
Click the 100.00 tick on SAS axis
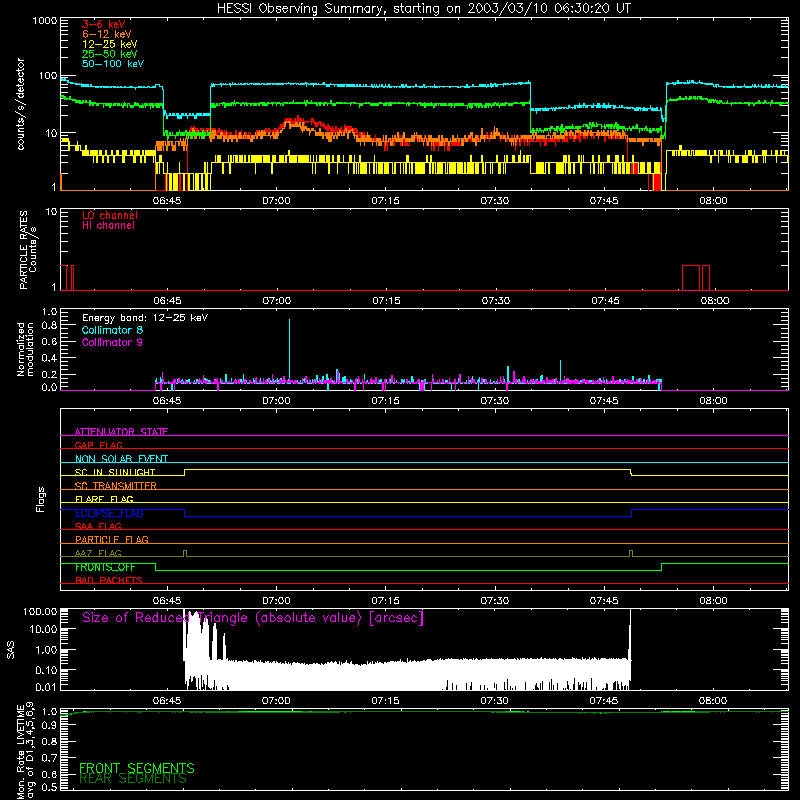[x=40, y=611]
